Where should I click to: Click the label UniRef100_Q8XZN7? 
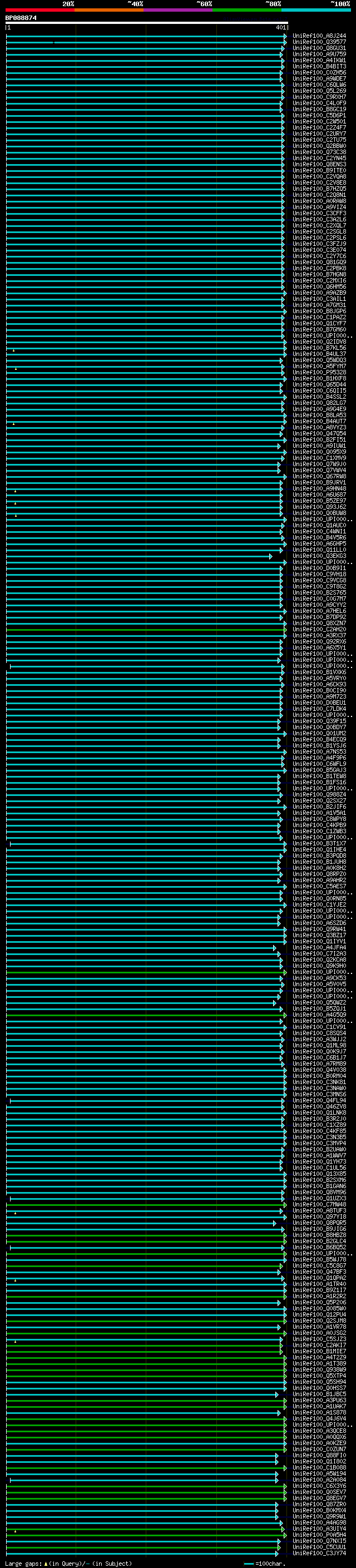tap(319, 623)
